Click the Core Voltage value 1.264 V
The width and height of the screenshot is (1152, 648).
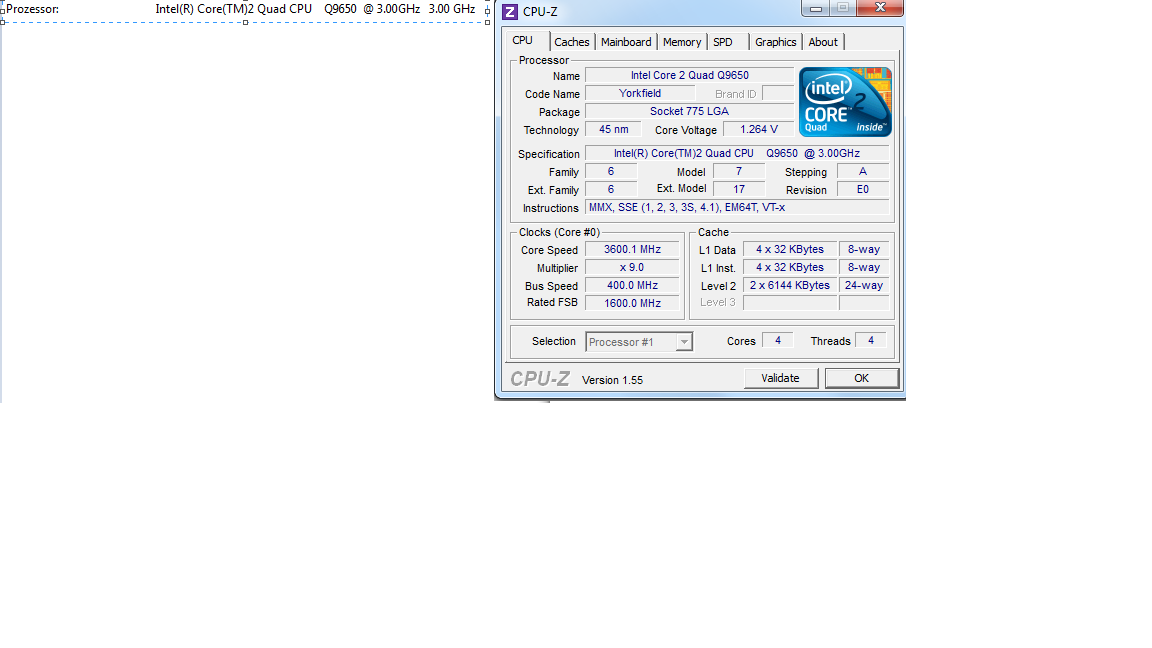(x=758, y=129)
